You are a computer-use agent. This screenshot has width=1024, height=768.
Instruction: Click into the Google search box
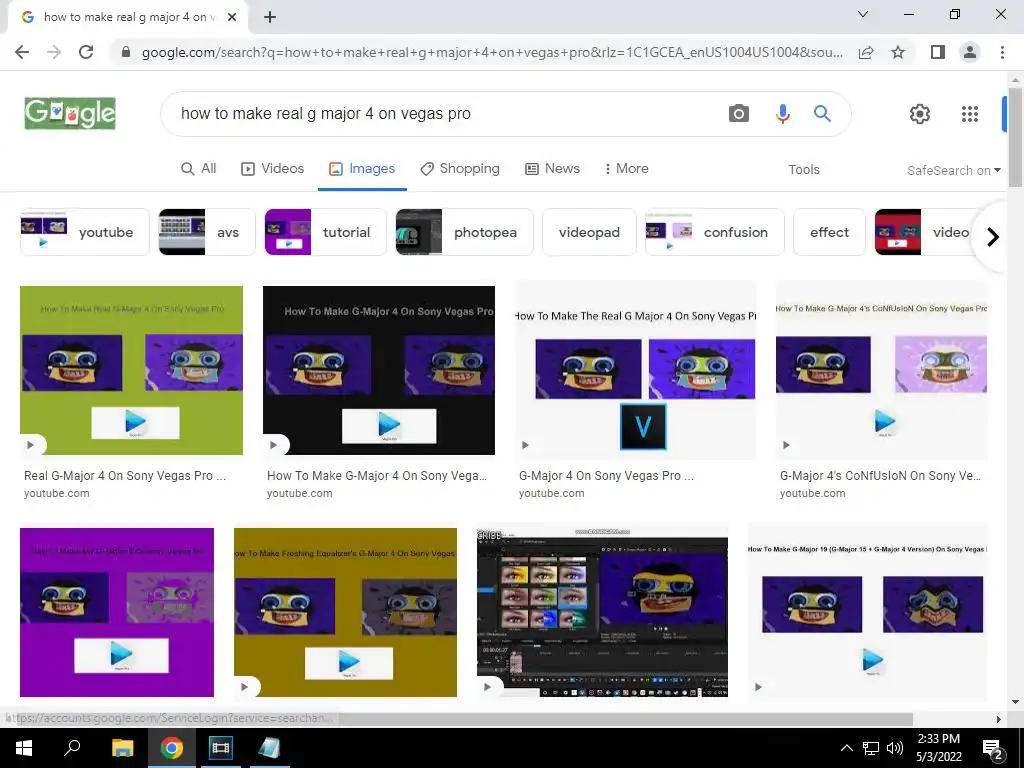(444, 114)
